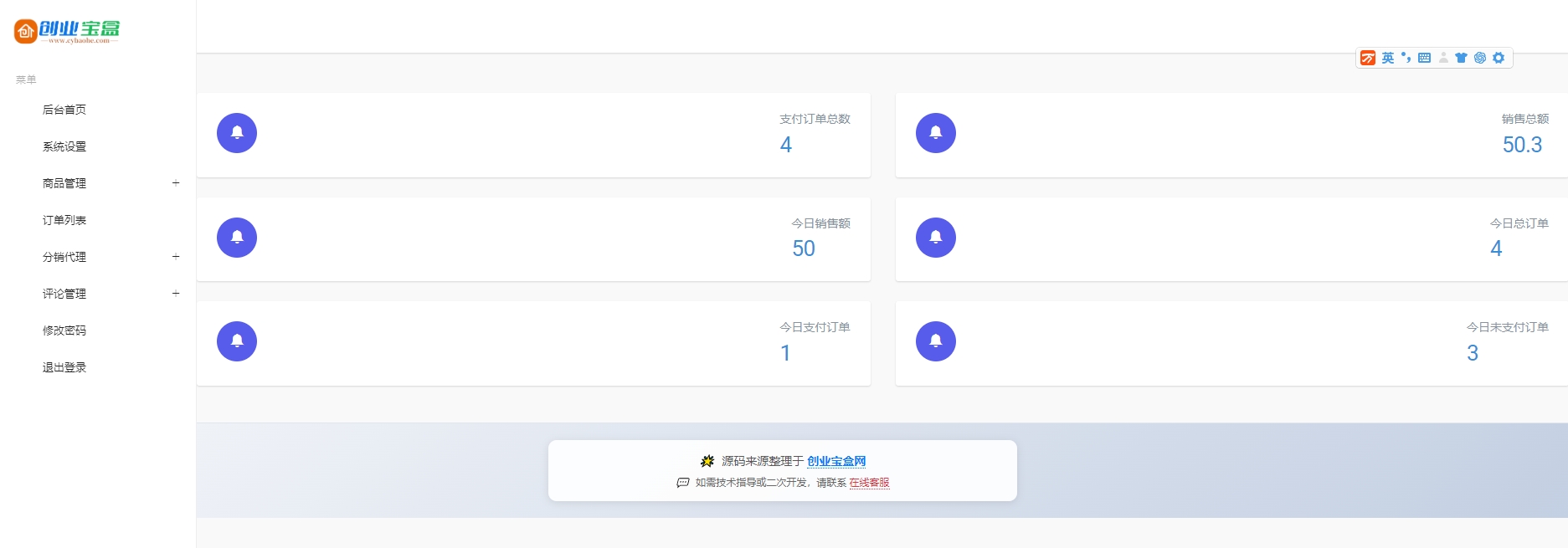Click the star burst icon before 源码来源整理于
Screen dimensions: 1568x548
(x=707, y=461)
